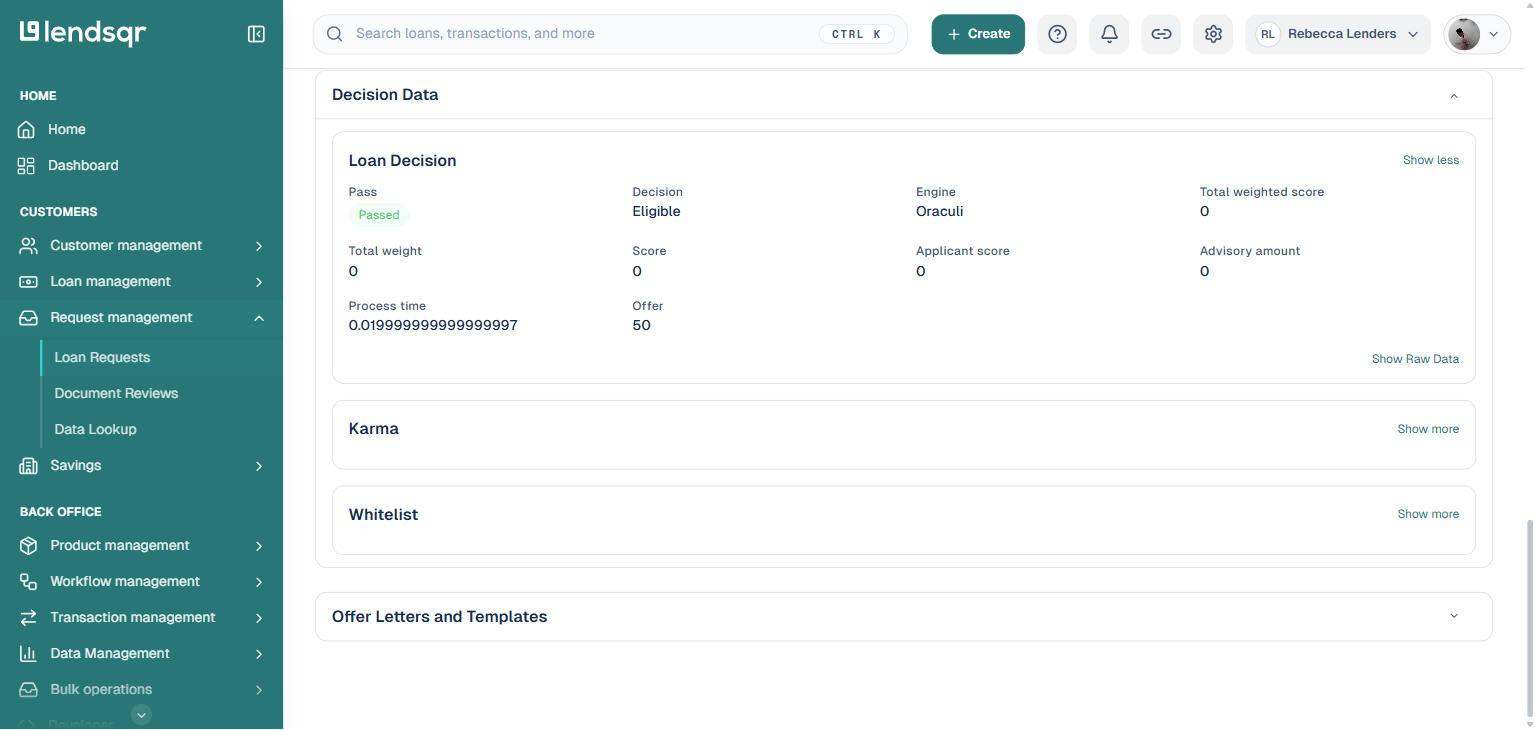Open Data Lookup in sidebar
The height and width of the screenshot is (730, 1535).
tap(95, 430)
